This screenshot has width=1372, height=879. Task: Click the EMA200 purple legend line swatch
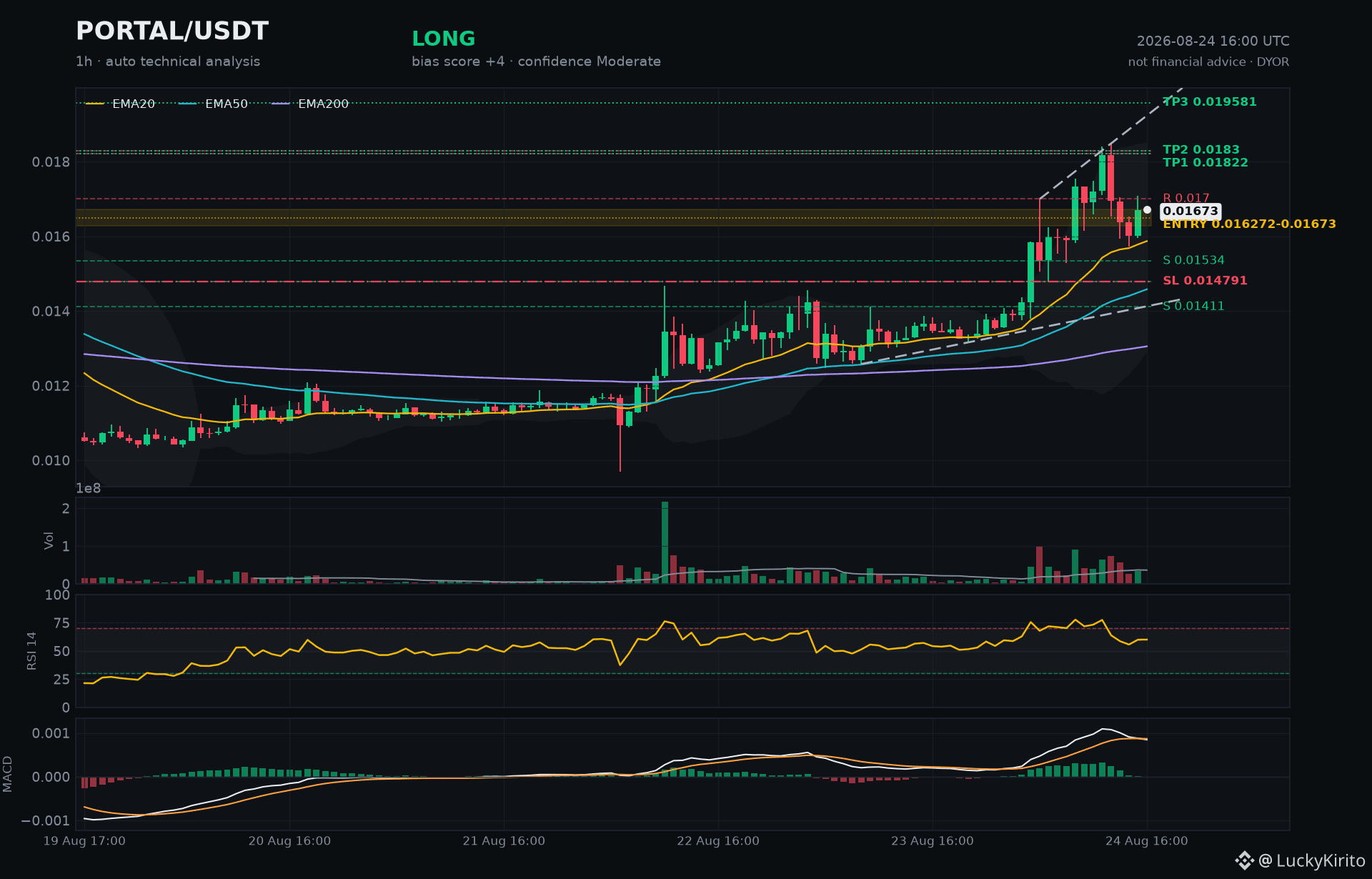[x=281, y=104]
